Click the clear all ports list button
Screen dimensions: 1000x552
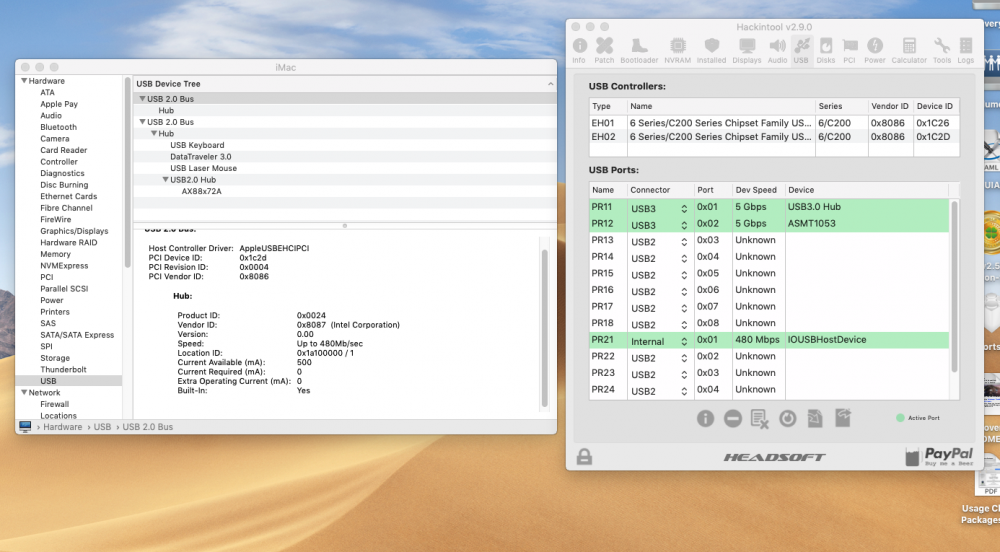click(x=760, y=419)
